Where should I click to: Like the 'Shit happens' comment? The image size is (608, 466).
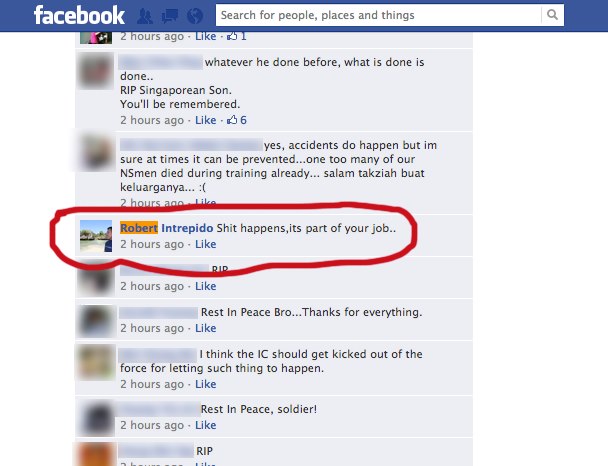point(206,244)
